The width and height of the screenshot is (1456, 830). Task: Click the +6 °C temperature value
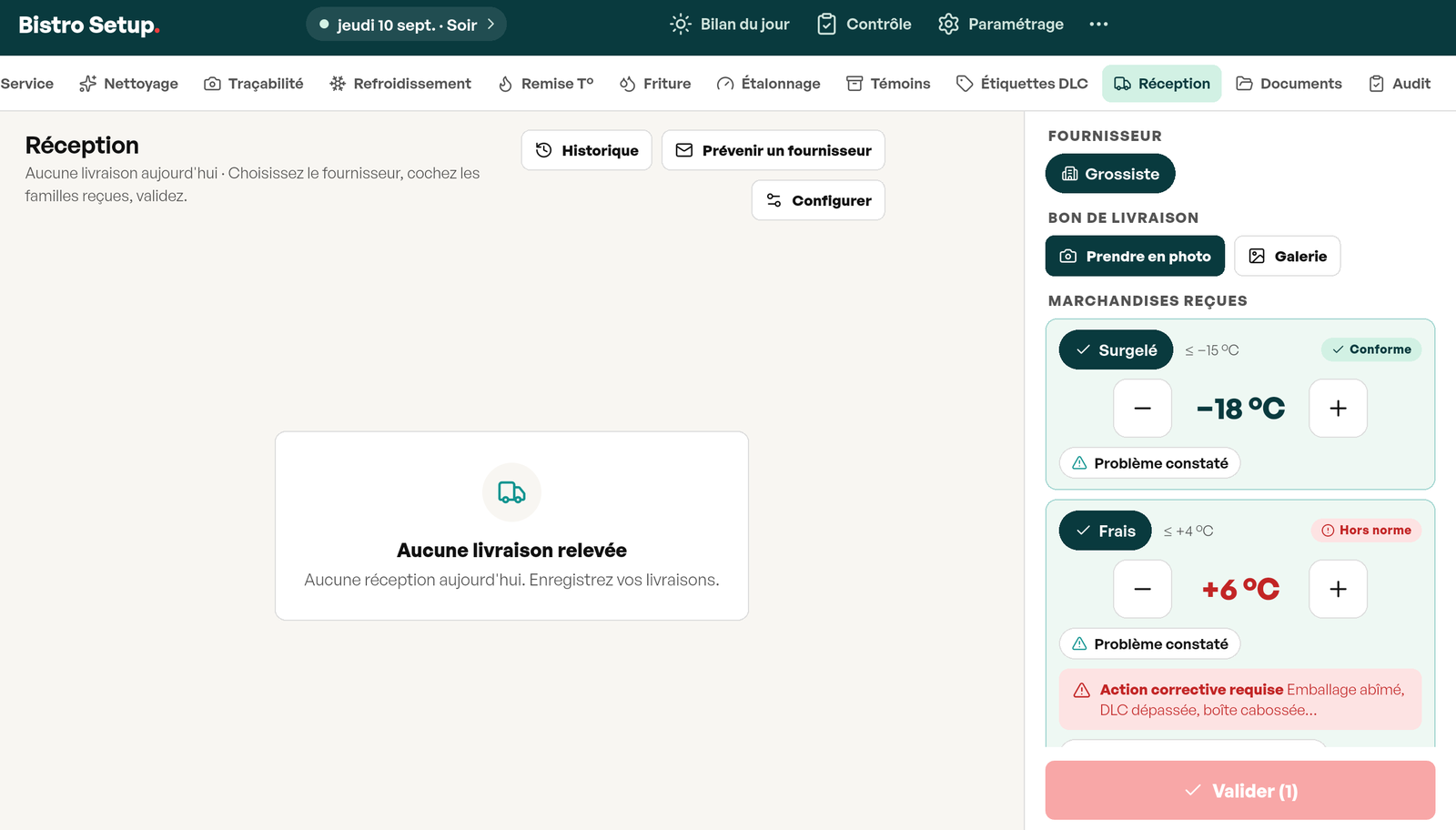1240,590
